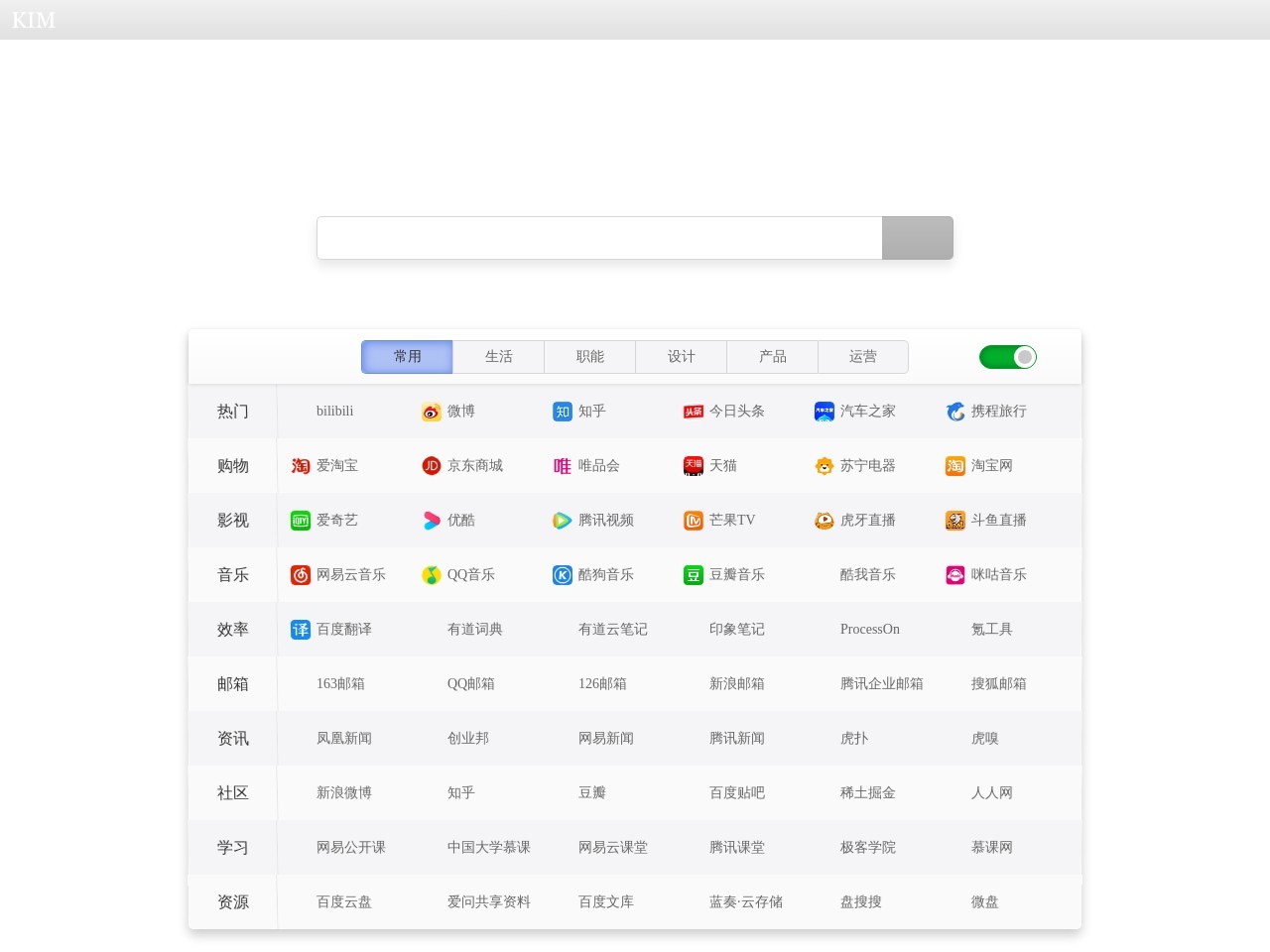Click the 网易云音乐 red icon
Screen dimensions: 1270x952
pos(301,575)
